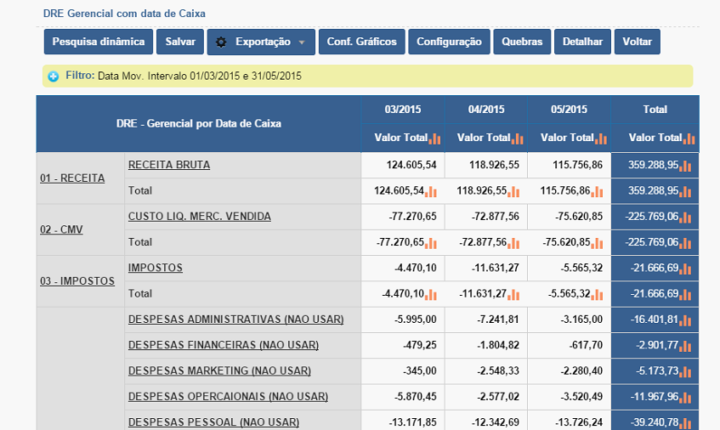Click the Salvar button

180,42
